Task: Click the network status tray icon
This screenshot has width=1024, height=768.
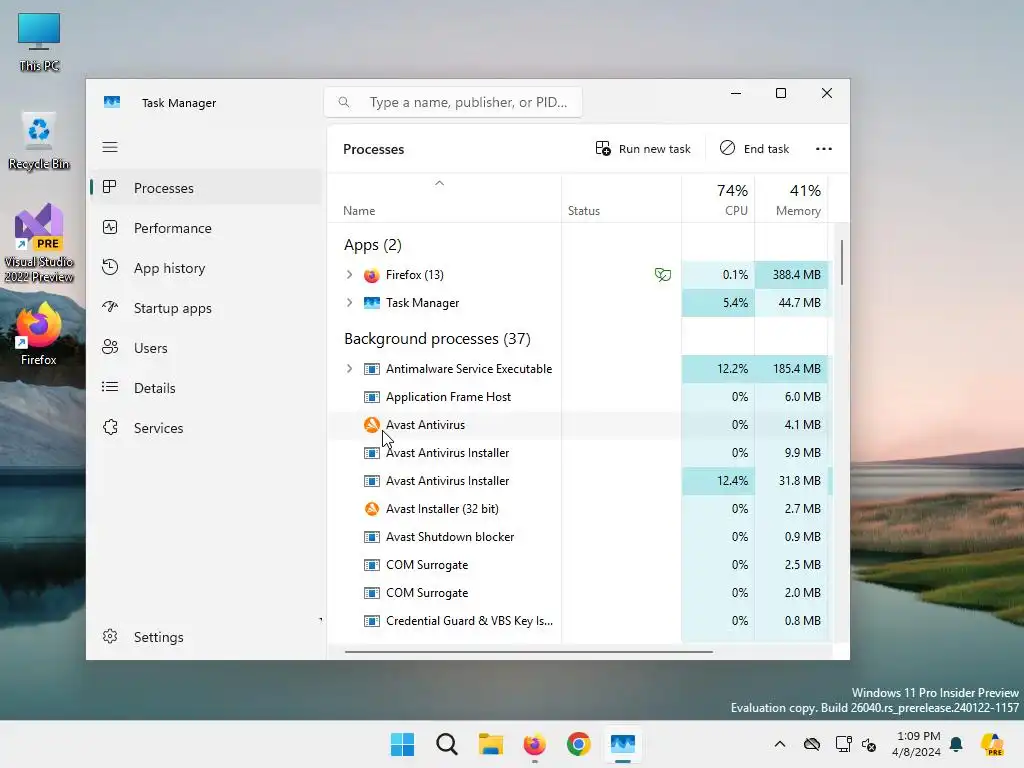Action: [x=843, y=744]
